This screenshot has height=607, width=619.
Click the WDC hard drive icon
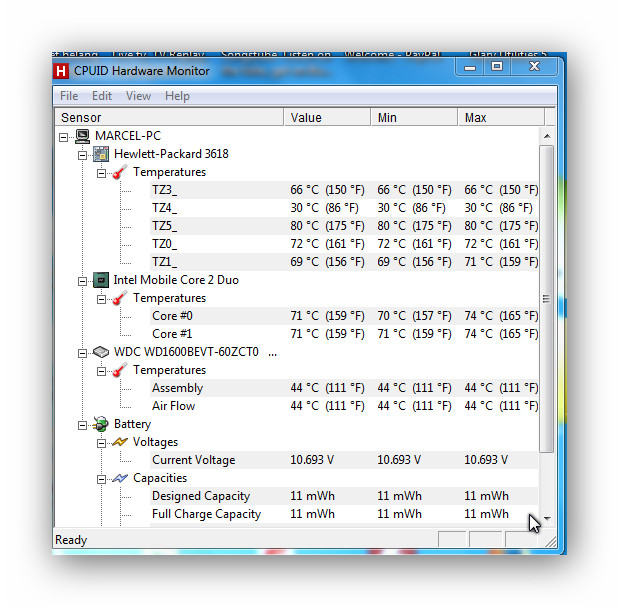101,352
